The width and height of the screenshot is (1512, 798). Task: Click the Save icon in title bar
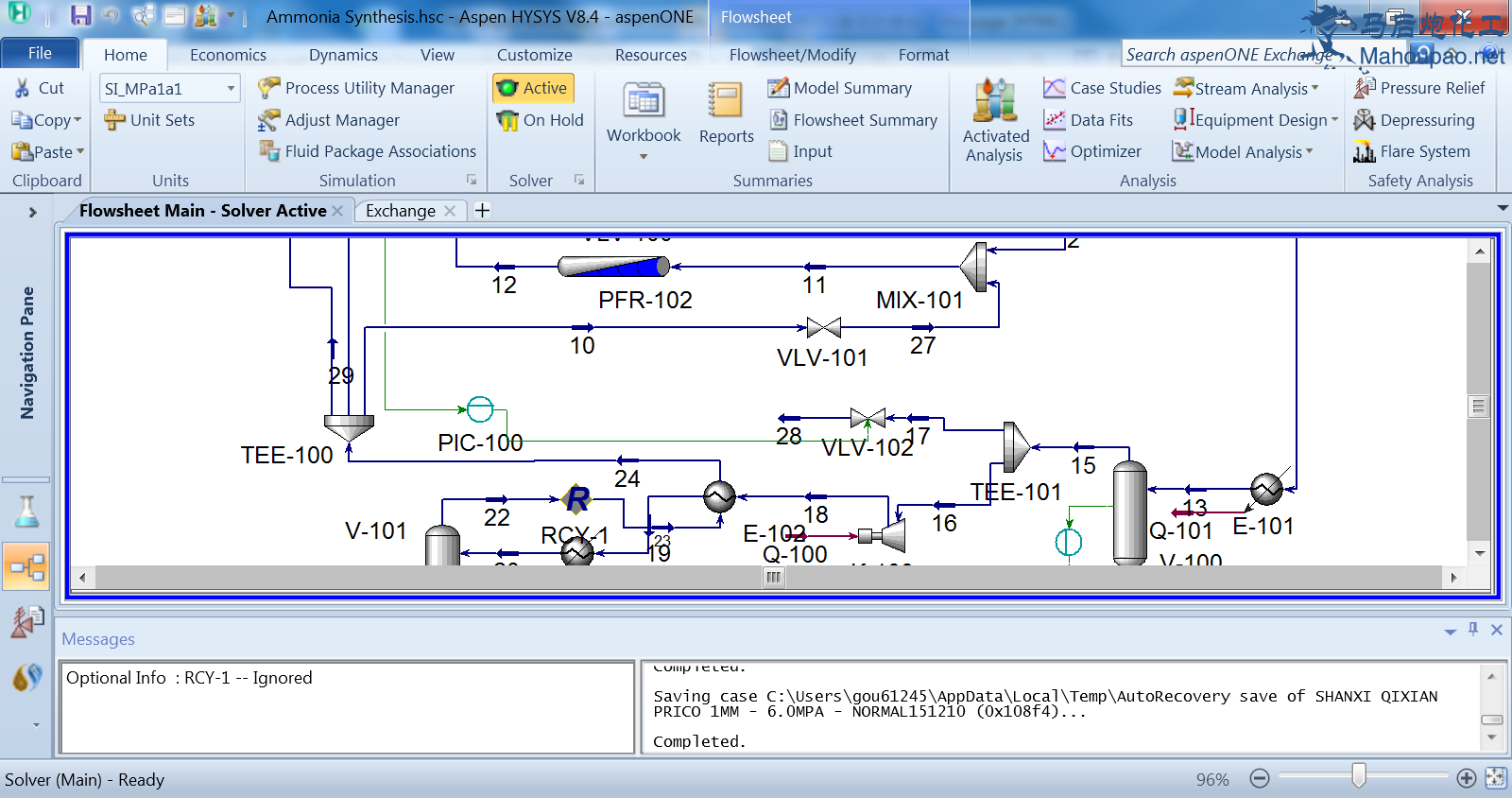(80, 15)
